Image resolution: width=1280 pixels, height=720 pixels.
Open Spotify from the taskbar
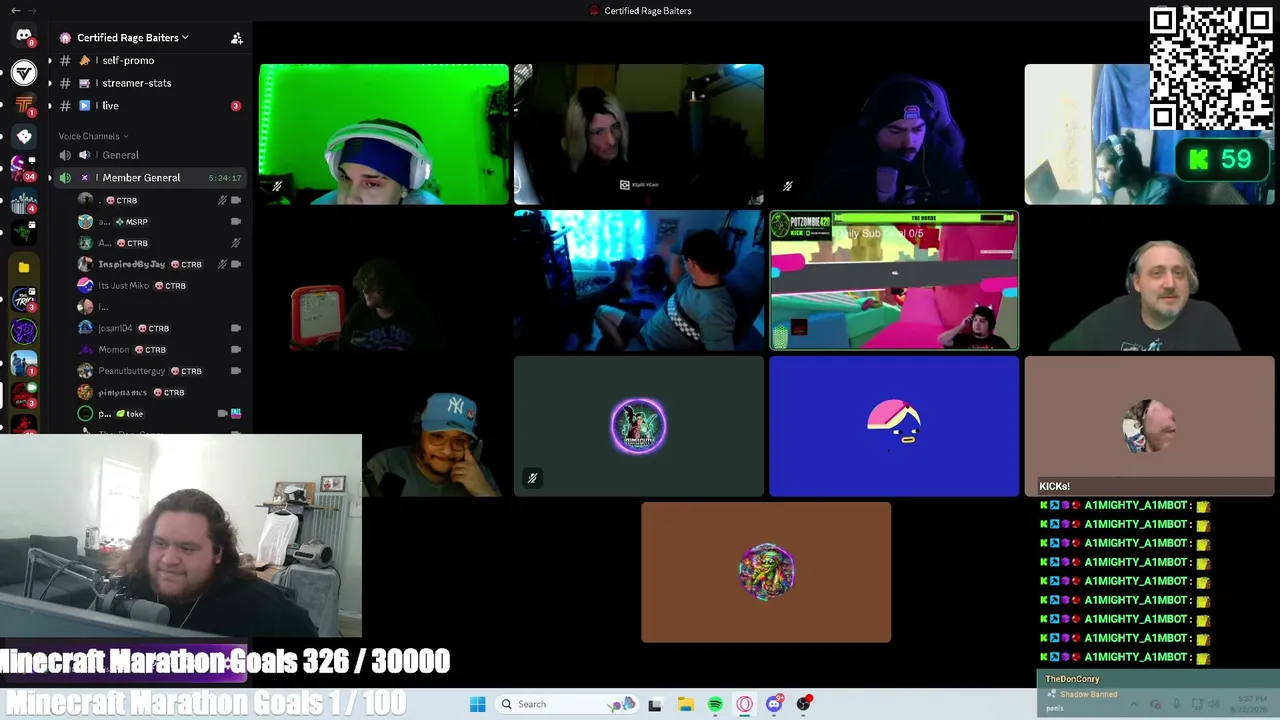pos(715,704)
